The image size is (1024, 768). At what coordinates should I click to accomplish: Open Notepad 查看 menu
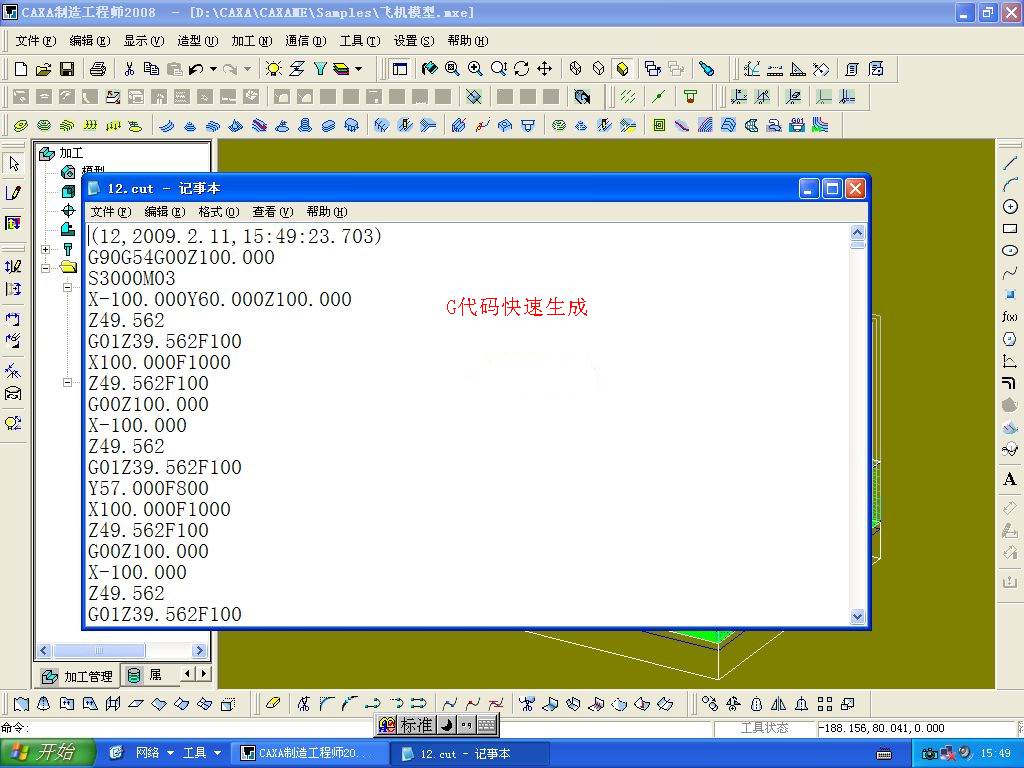273,212
